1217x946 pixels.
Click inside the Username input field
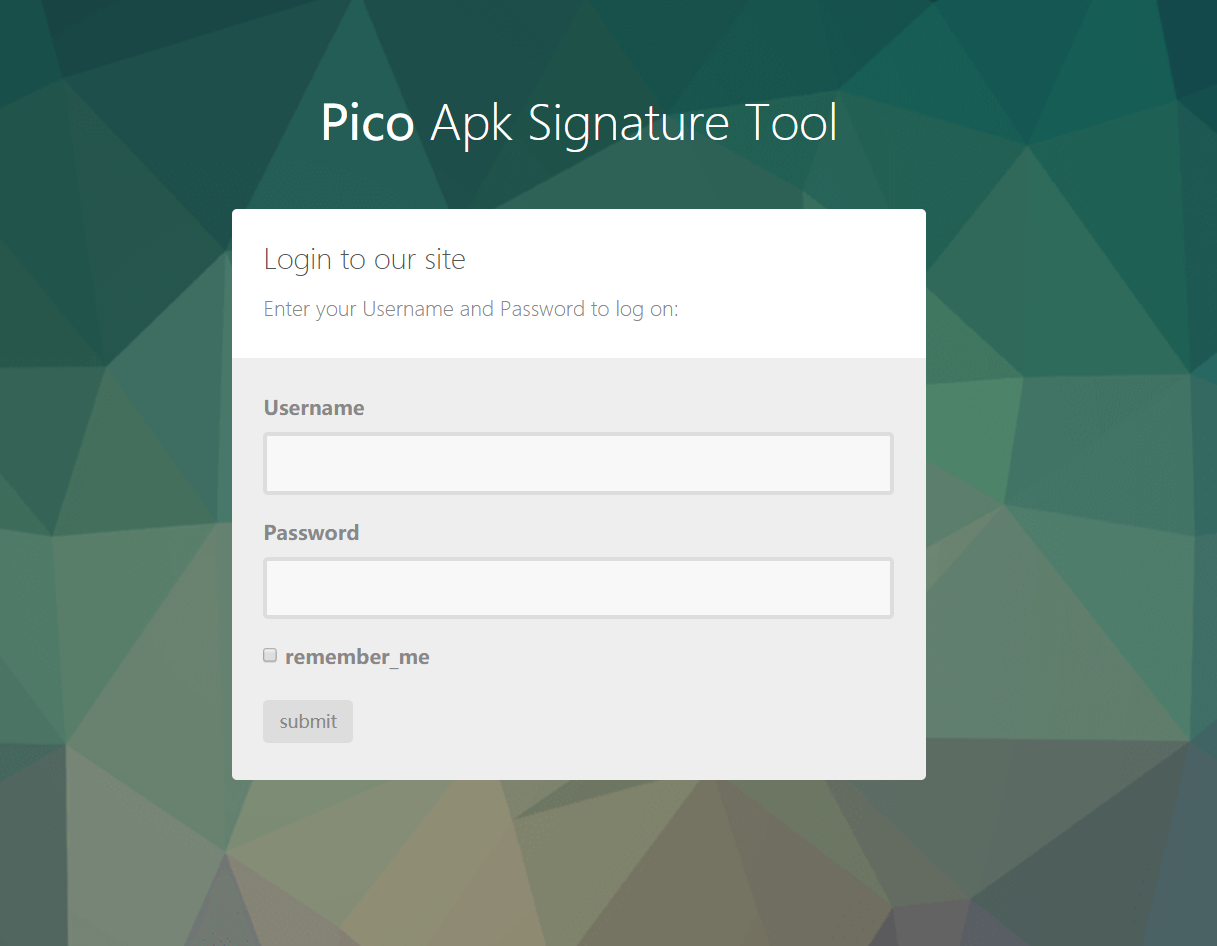[578, 464]
